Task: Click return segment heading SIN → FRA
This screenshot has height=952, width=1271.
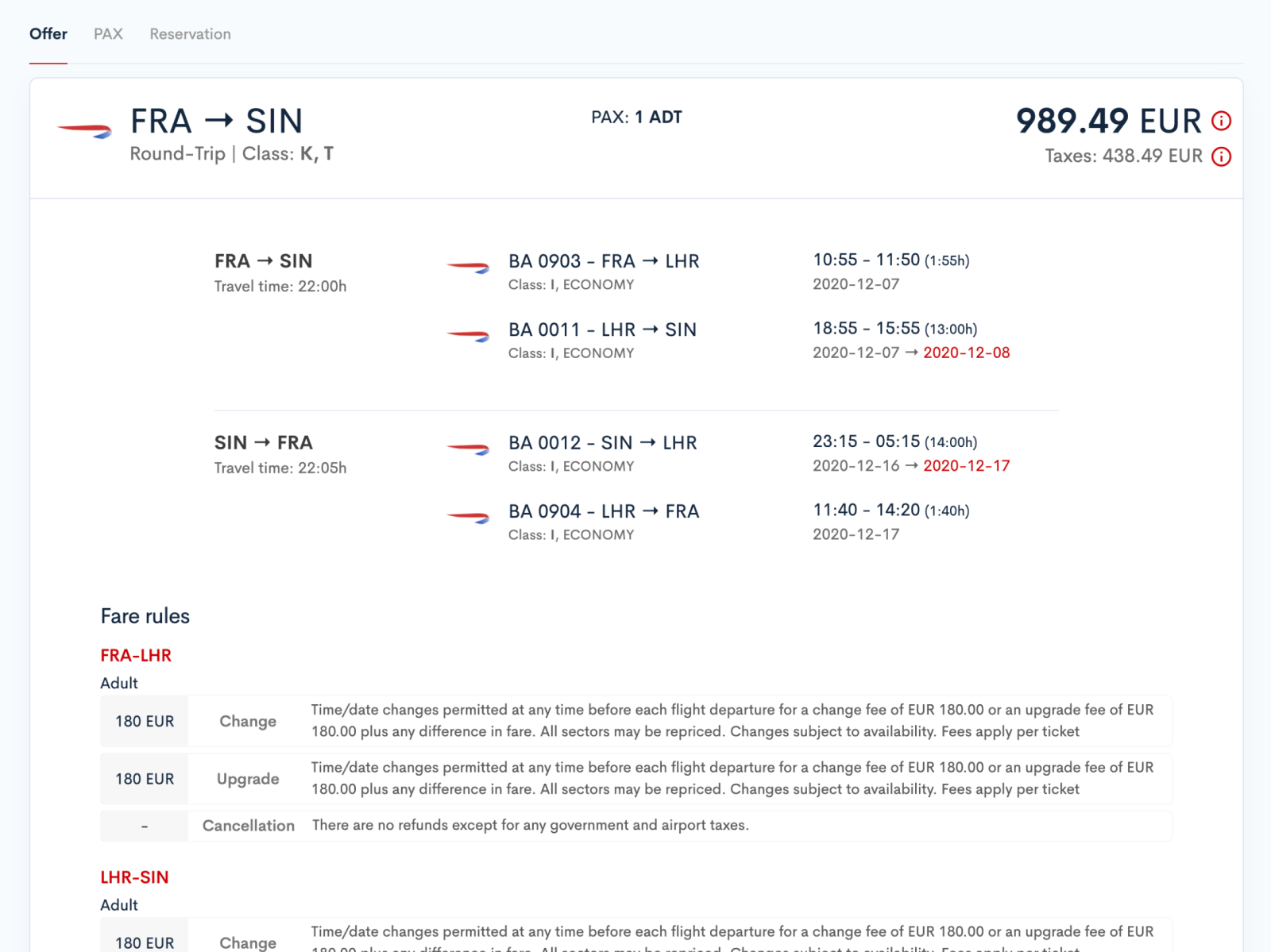Action: [264, 443]
